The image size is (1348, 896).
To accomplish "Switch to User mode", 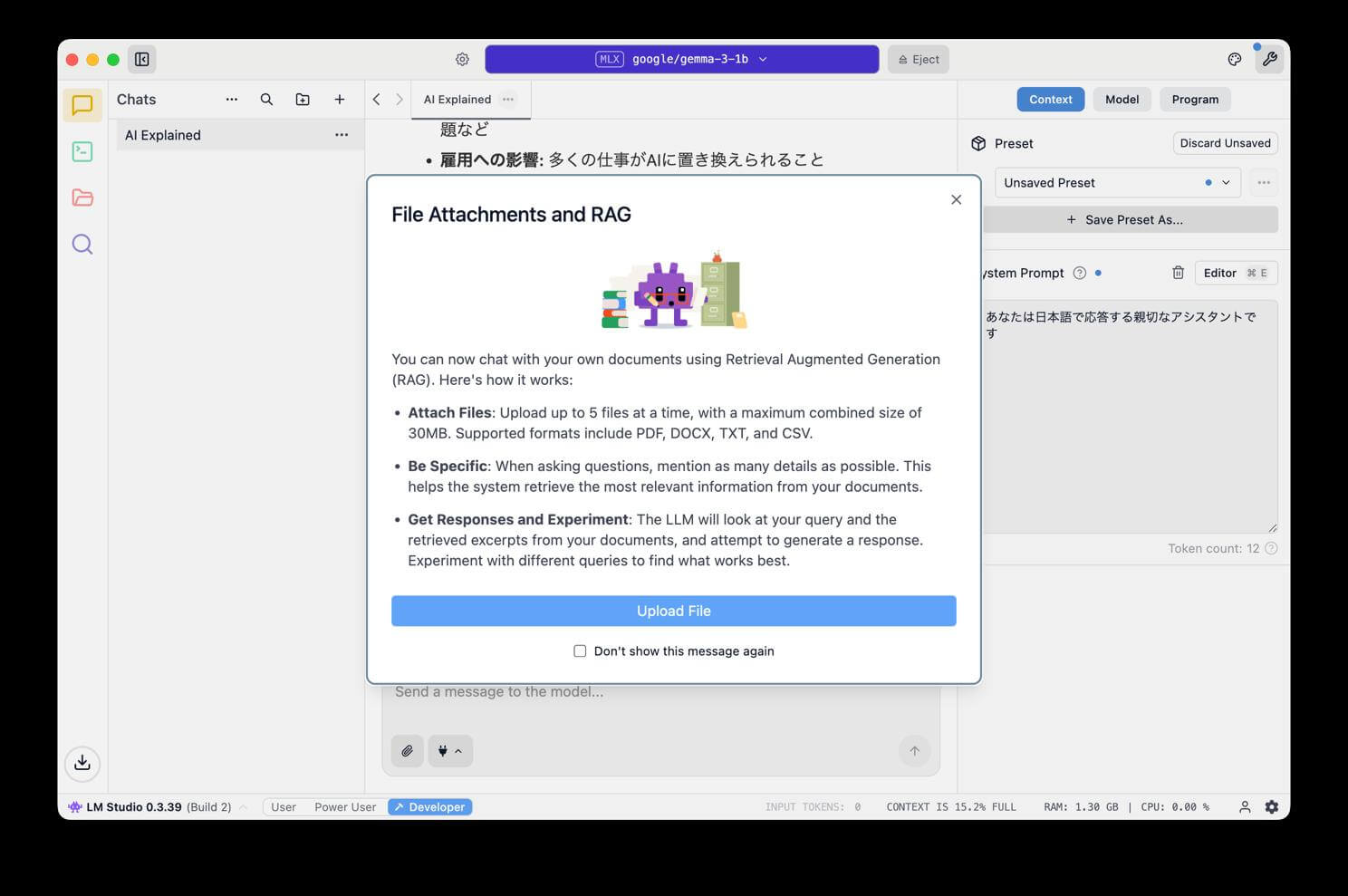I will [284, 806].
